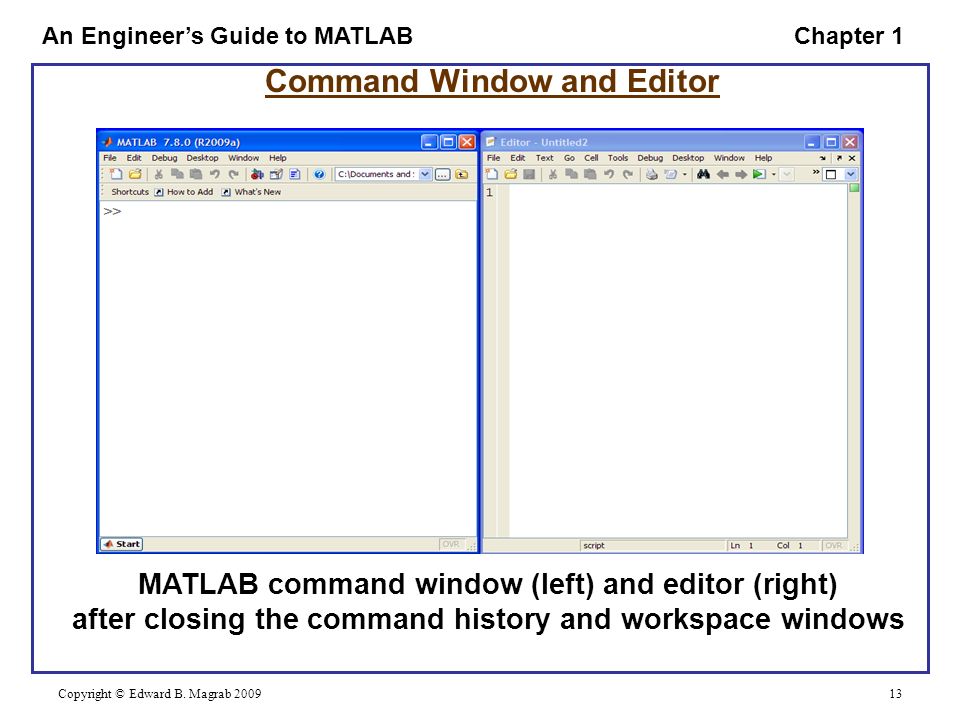Viewport: 960px width, 720px height.
Task: Click Ln 1 indicator in Editor status bar
Action: coord(742,546)
